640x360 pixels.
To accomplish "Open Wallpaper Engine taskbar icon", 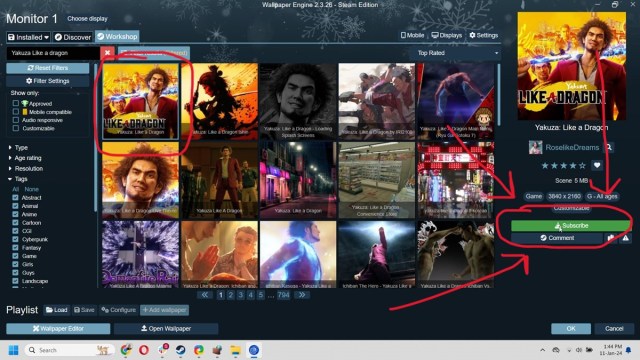I will pos(253,350).
